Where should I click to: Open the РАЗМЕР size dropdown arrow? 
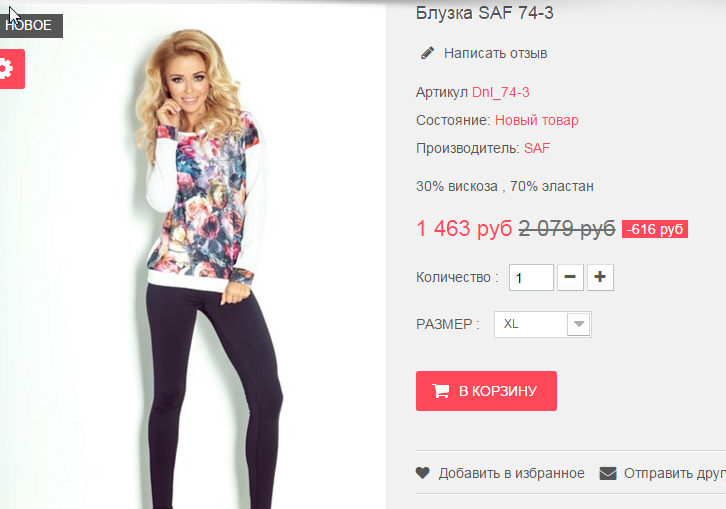[x=579, y=324]
